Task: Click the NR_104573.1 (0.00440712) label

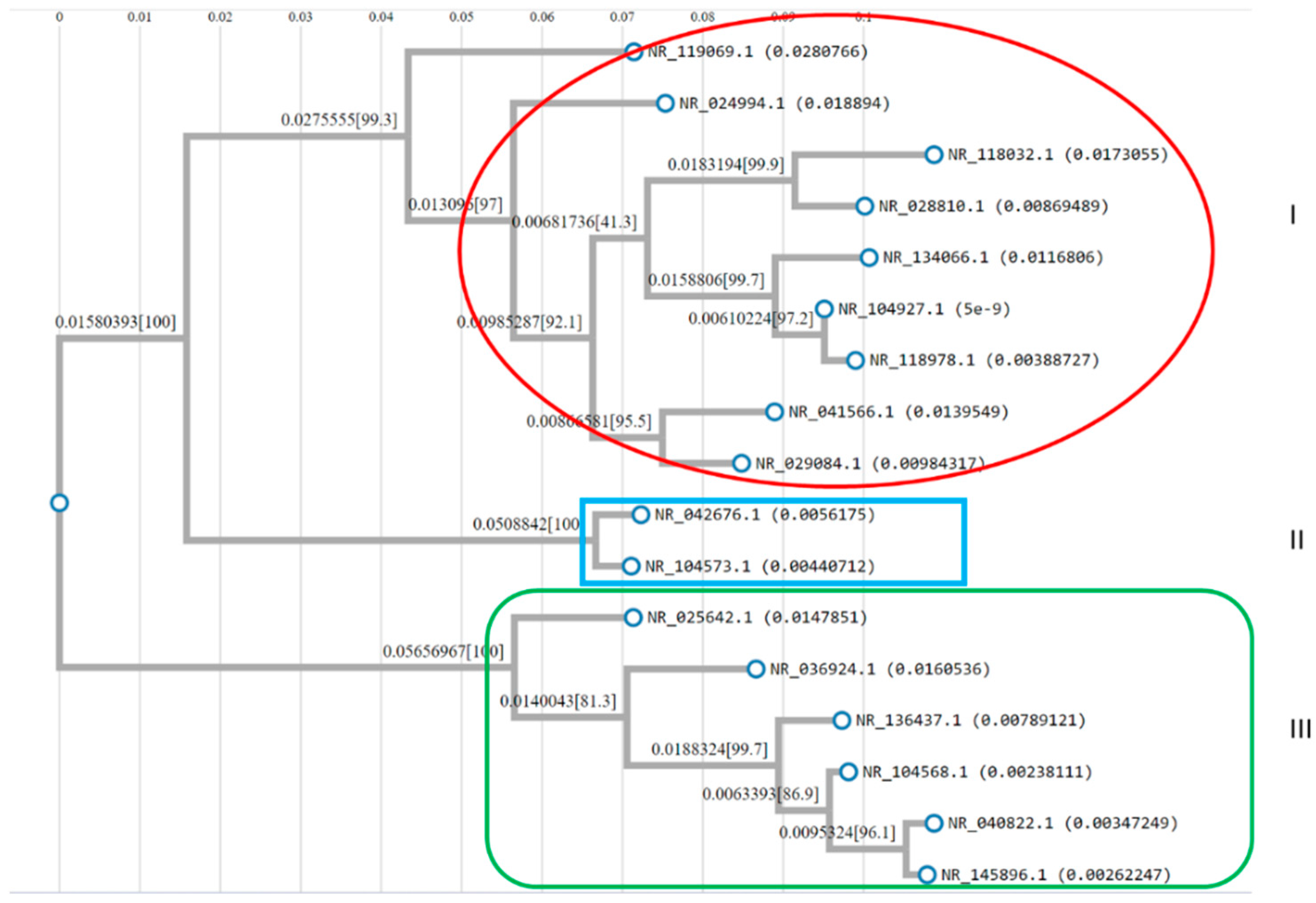Action: point(760,566)
